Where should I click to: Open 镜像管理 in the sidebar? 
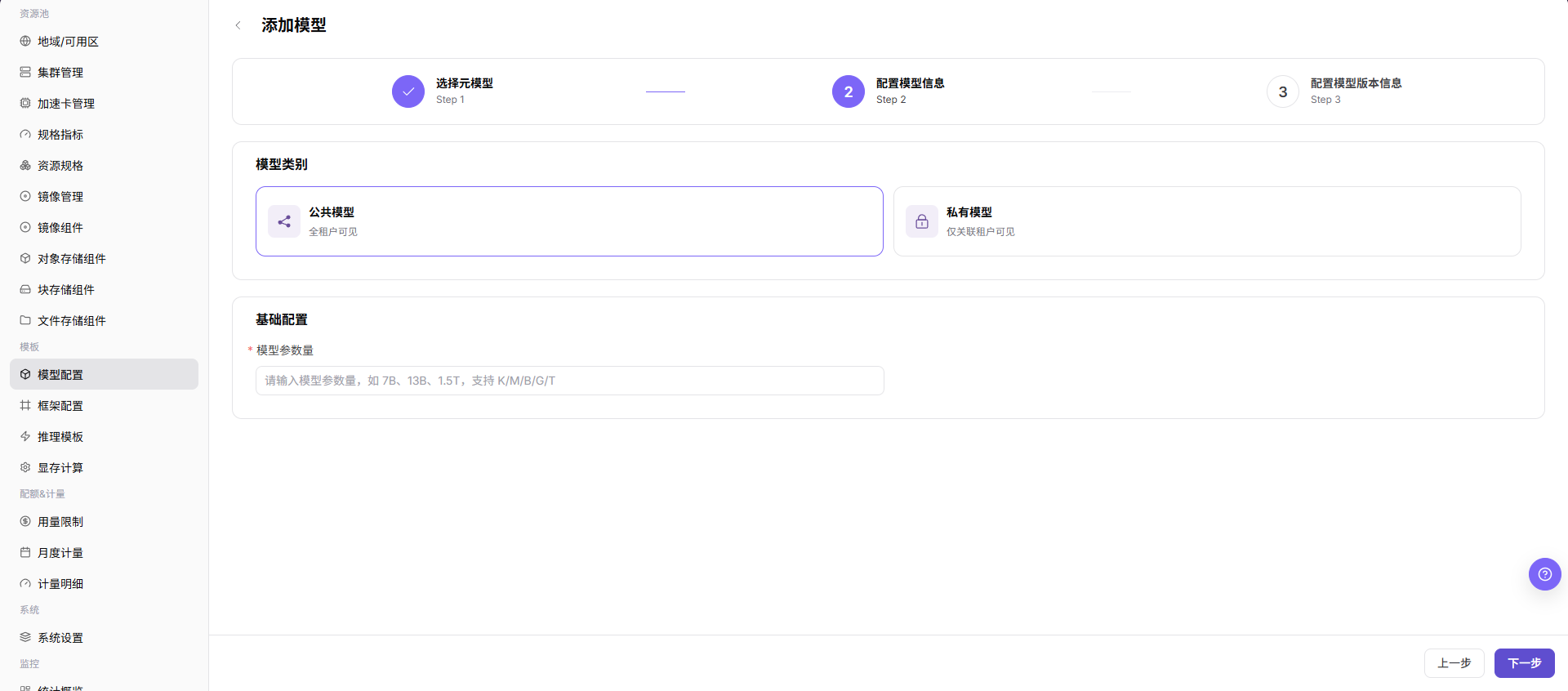tap(104, 196)
